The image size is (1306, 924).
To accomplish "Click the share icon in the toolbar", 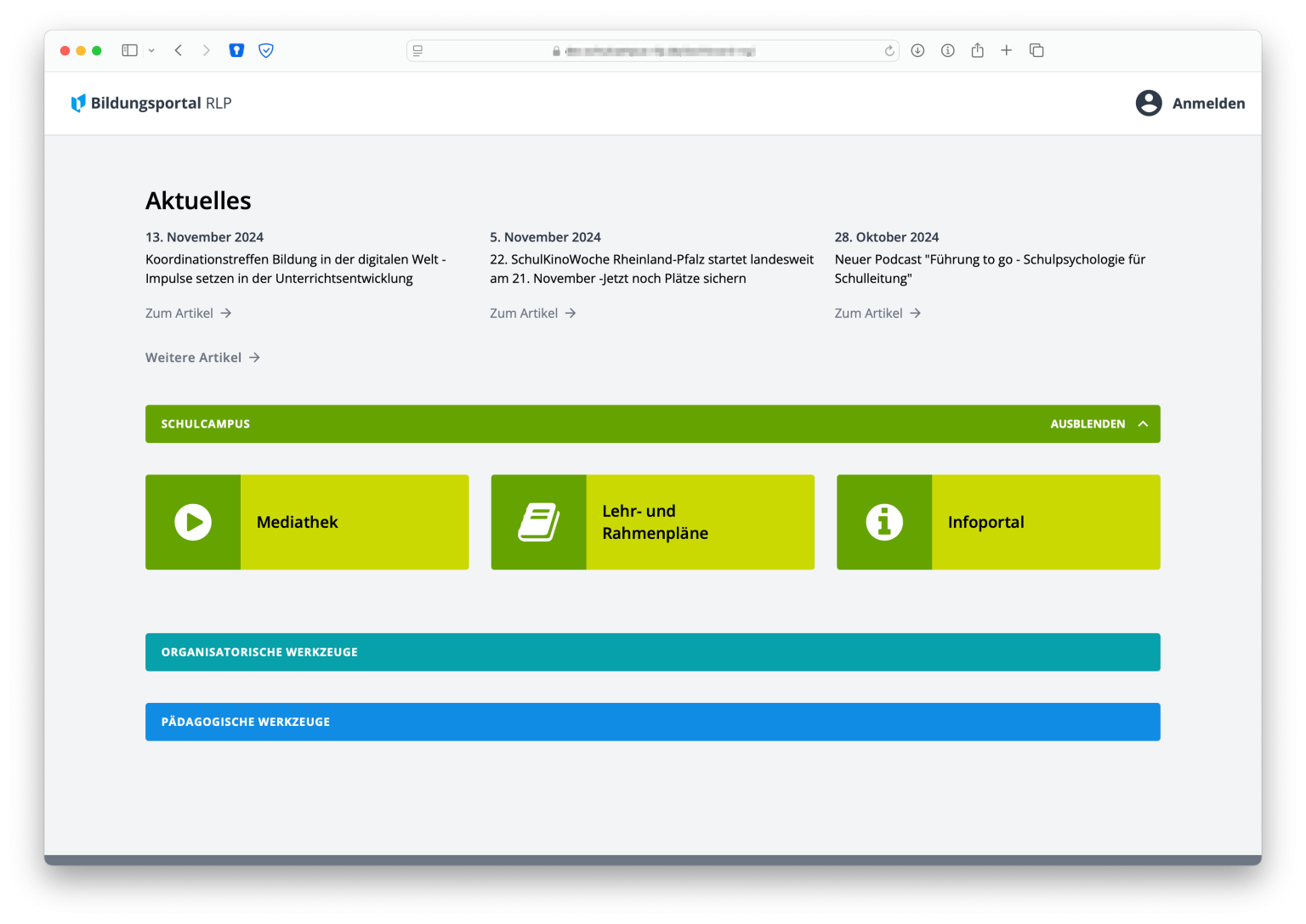I will (977, 50).
